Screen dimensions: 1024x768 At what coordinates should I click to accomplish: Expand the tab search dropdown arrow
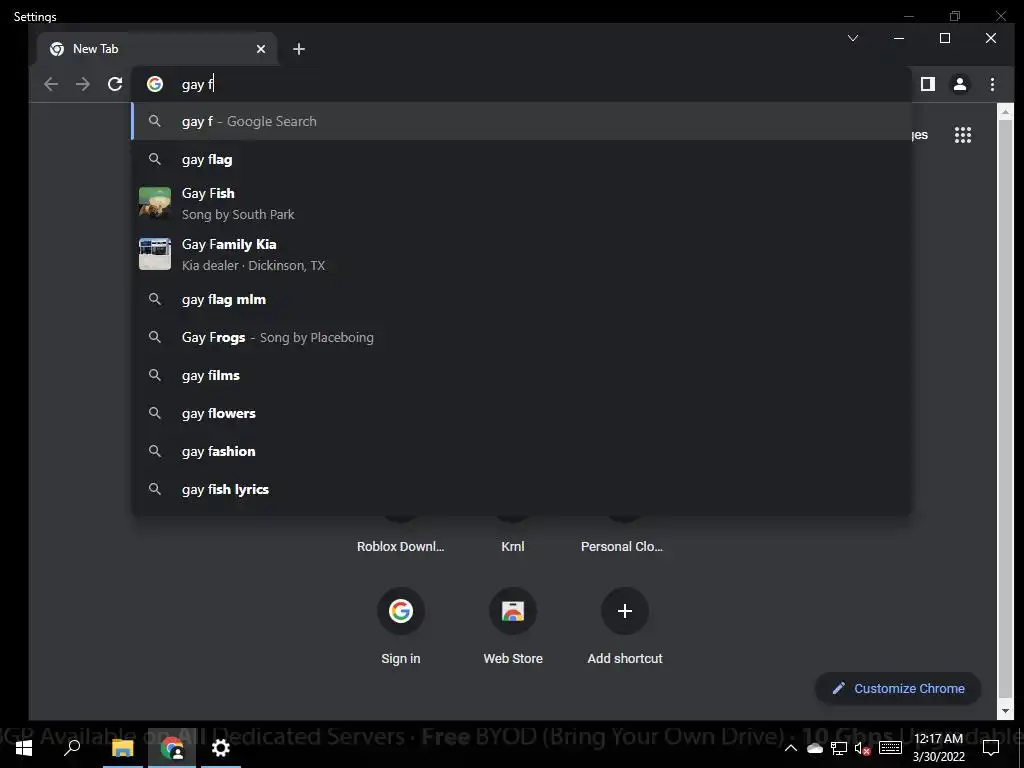pos(853,39)
